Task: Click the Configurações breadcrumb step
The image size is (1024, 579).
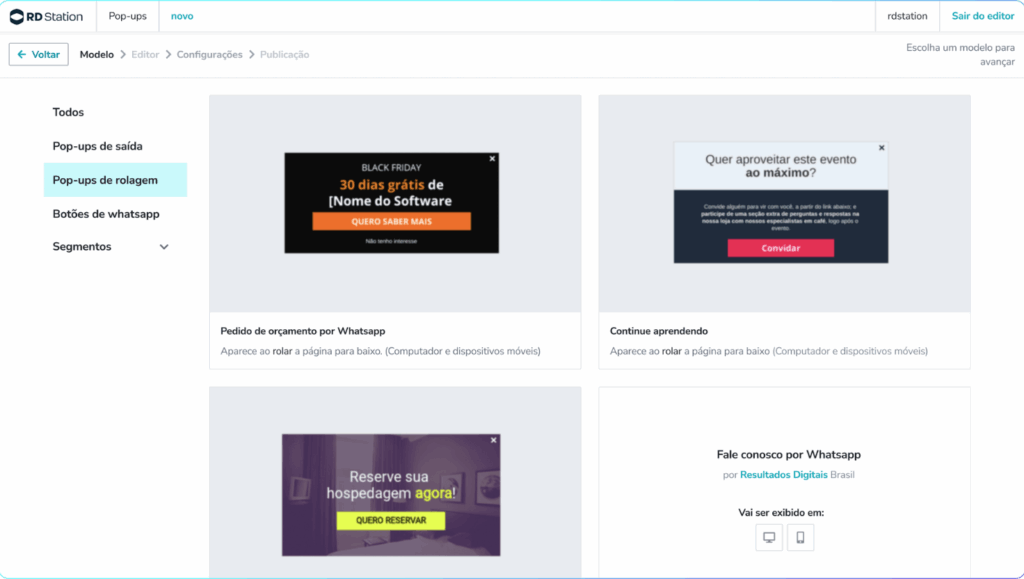Action: pyautogui.click(x=209, y=55)
